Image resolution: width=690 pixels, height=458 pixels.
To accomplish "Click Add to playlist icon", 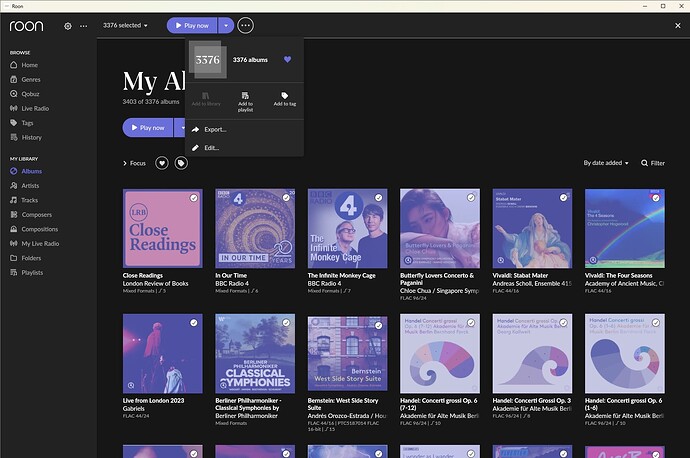I will tap(245, 95).
